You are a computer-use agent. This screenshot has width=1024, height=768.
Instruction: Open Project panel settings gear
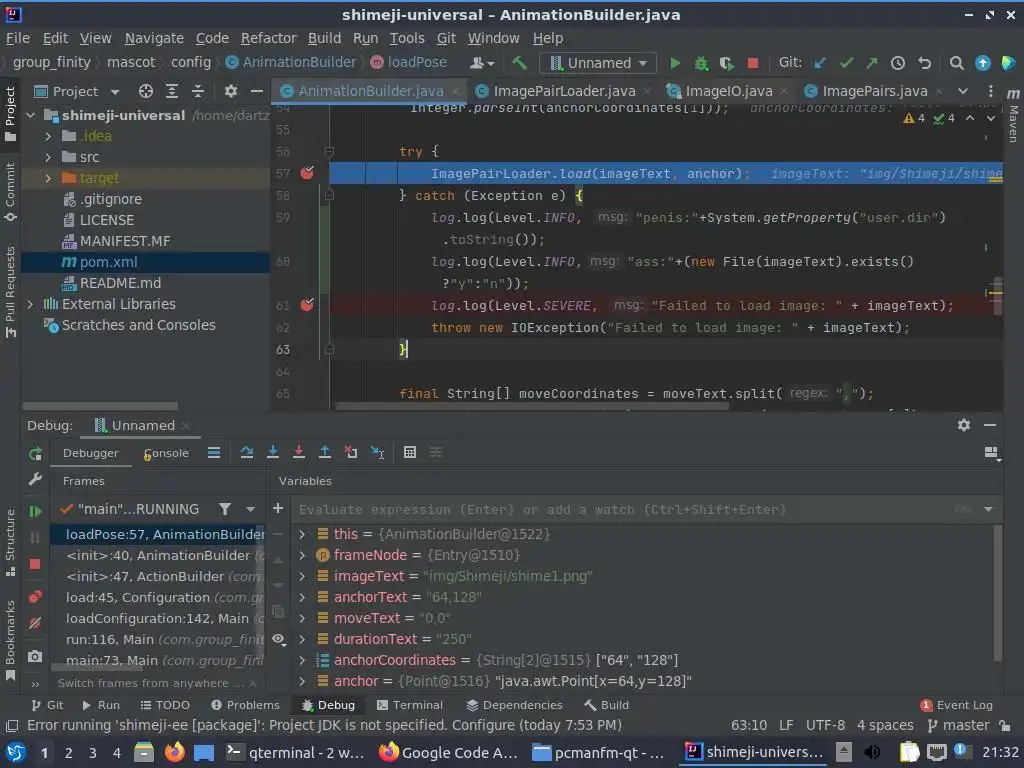tap(231, 91)
